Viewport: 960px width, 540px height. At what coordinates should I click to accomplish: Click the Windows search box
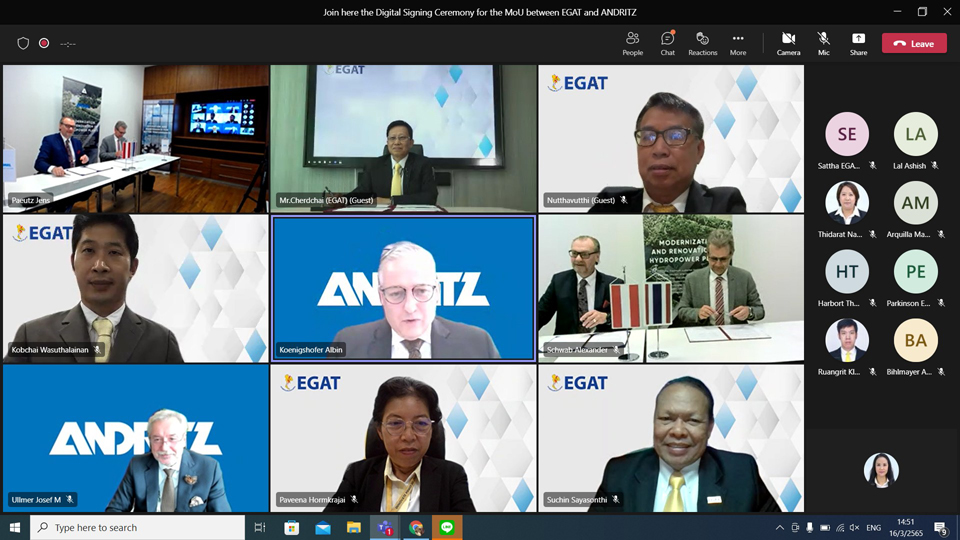click(138, 527)
